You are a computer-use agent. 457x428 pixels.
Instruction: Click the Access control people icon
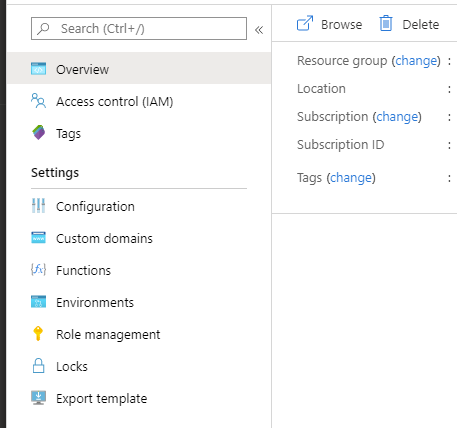pos(39,101)
